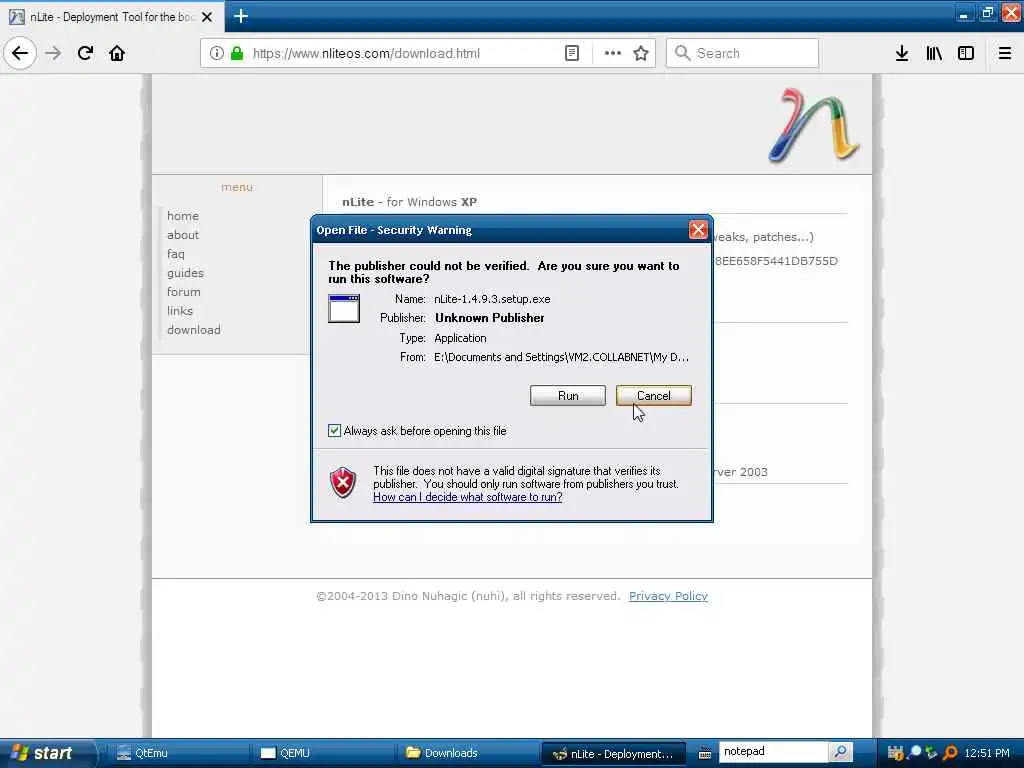The height and width of the screenshot is (768, 1024).
Task: Open the Firefox hamburger menu
Action: pyautogui.click(x=1004, y=54)
